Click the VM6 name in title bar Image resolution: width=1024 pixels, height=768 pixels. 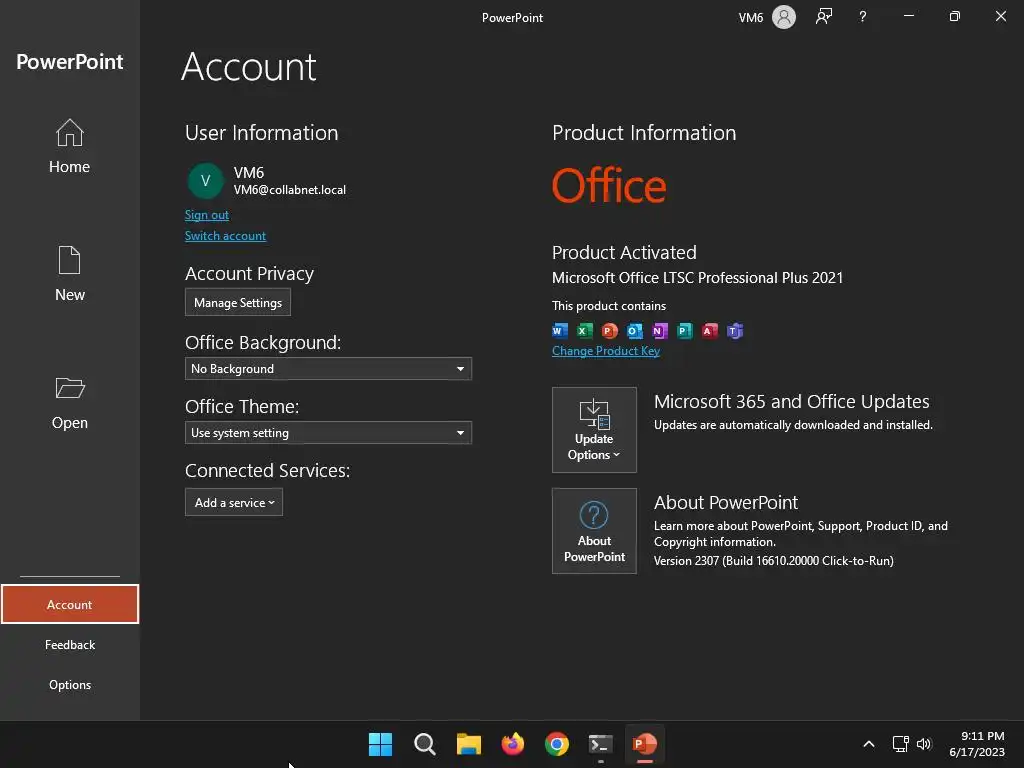point(751,18)
